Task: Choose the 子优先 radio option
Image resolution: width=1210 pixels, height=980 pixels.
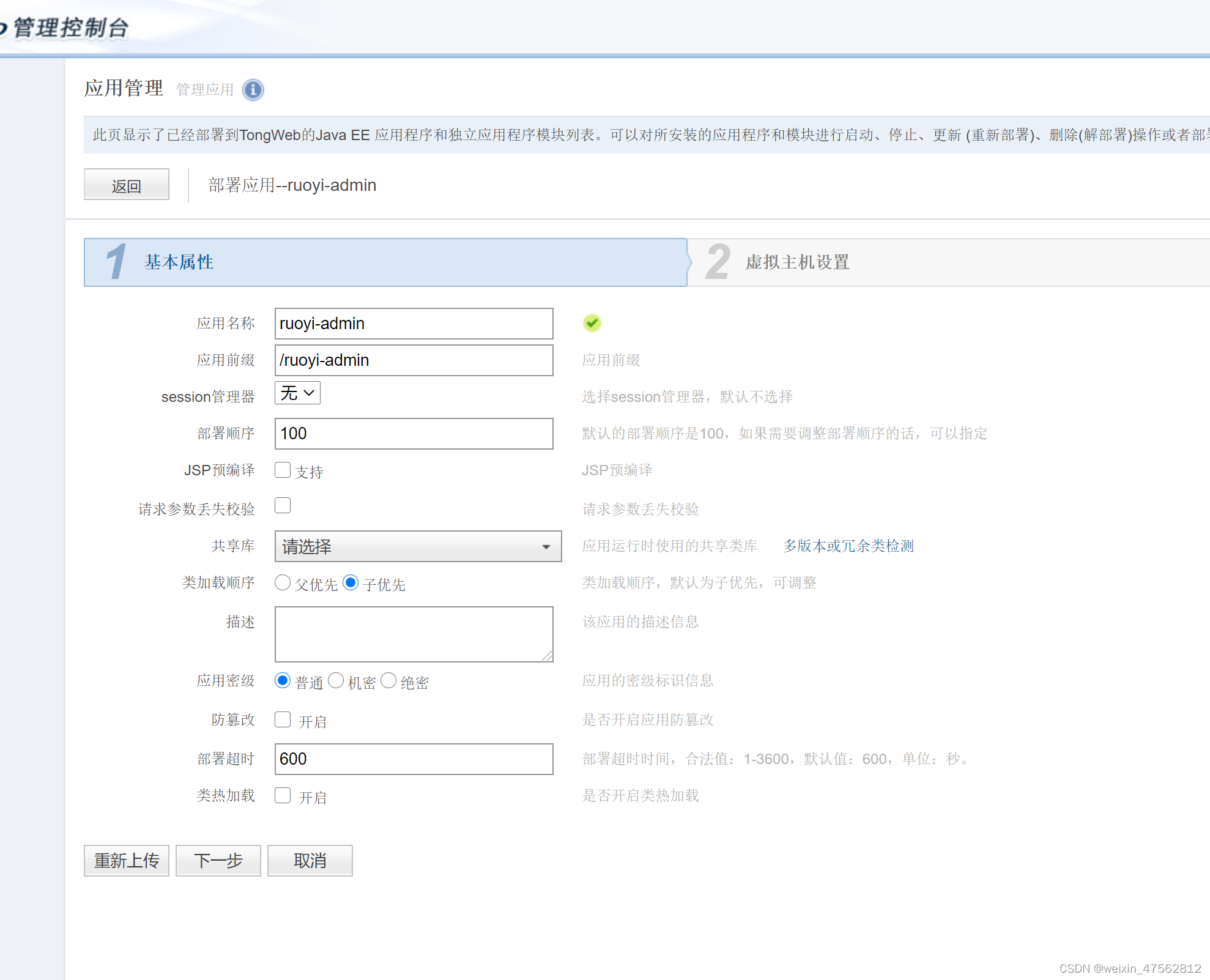Action: pos(351,582)
